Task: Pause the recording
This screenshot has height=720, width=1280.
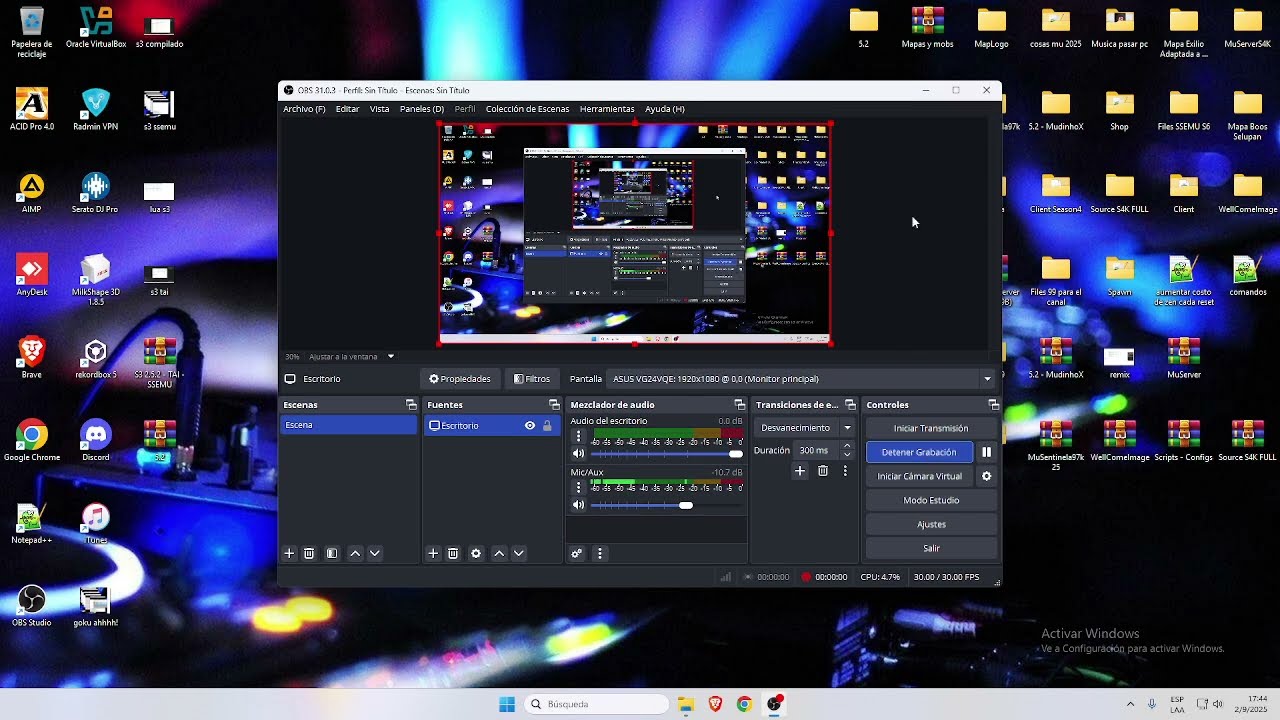Action: [x=987, y=452]
